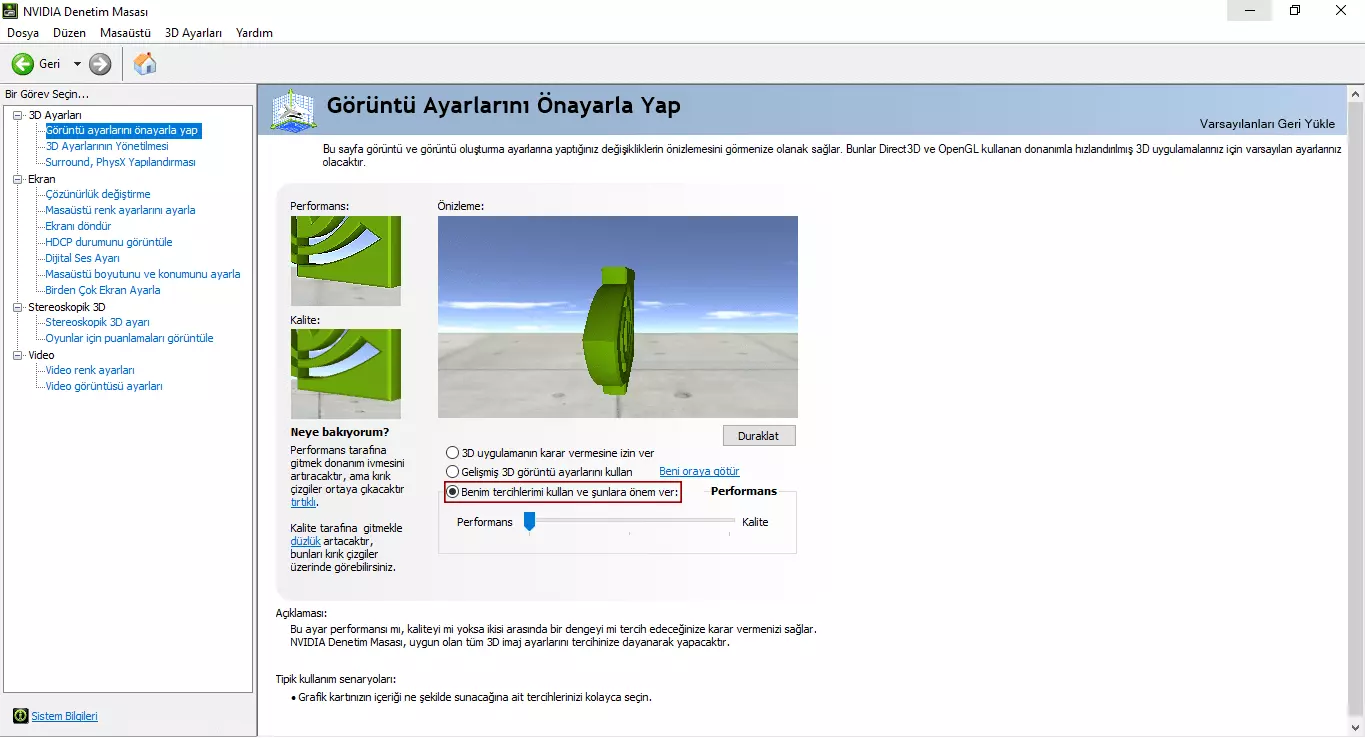Click the Kalite preview thumbnail
This screenshot has width=1365, height=738.
tap(346, 374)
